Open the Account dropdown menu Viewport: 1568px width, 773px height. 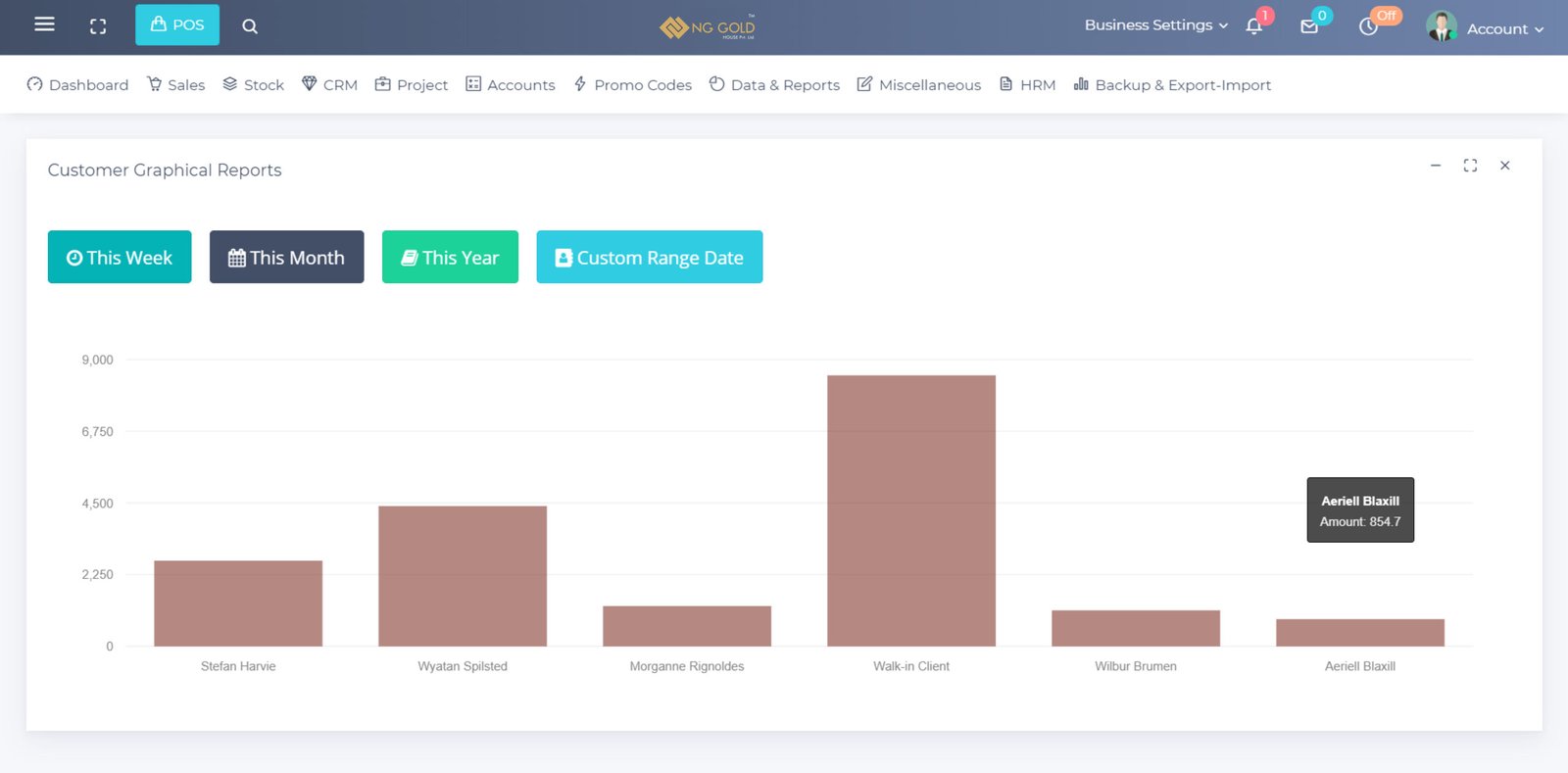(1504, 29)
